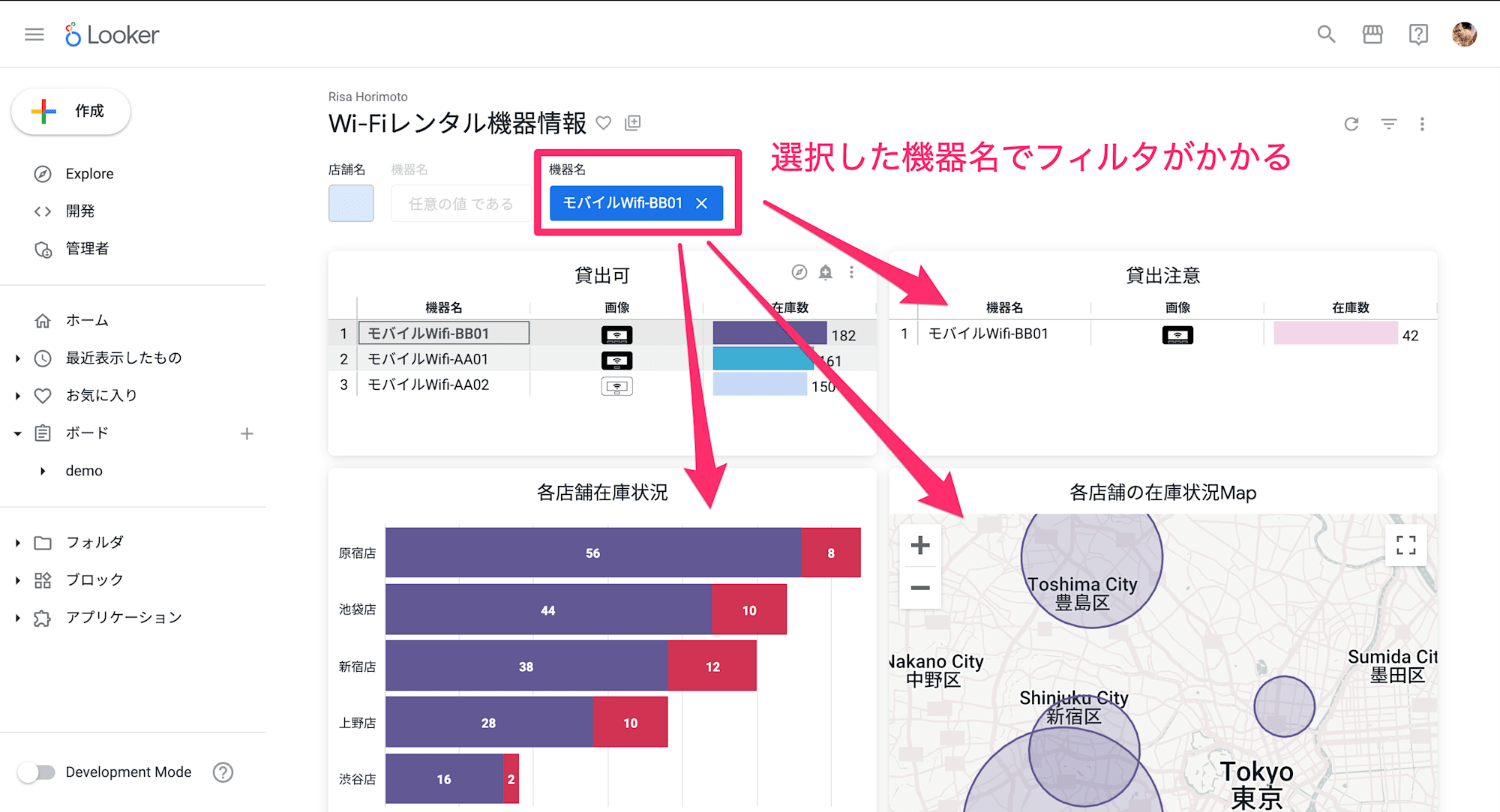Screen dimensions: 1500x812
Task: Click the favorite heart icon on dashboard title
Action: (605, 122)
